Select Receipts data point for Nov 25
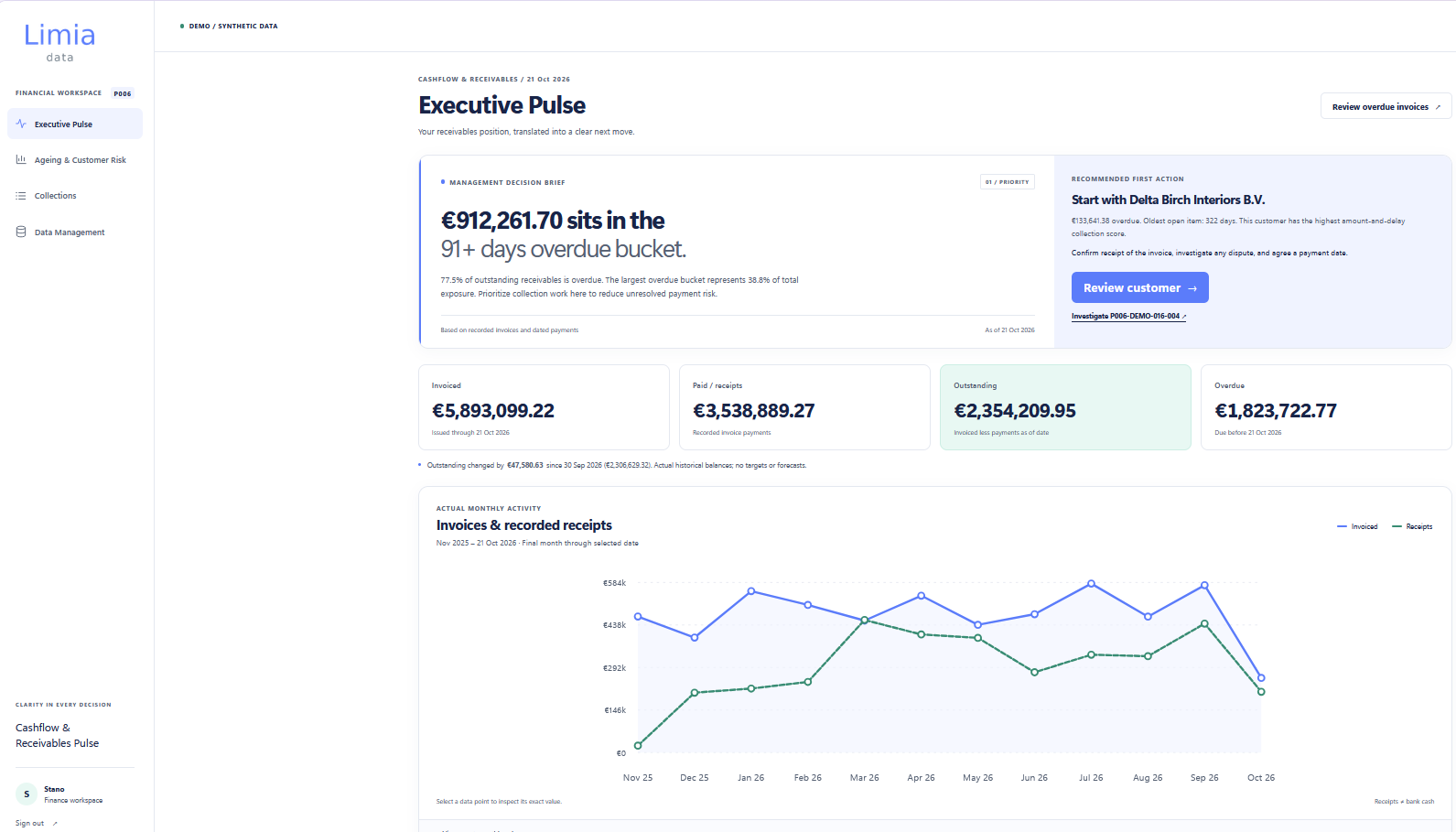The image size is (1456, 832). click(x=638, y=745)
